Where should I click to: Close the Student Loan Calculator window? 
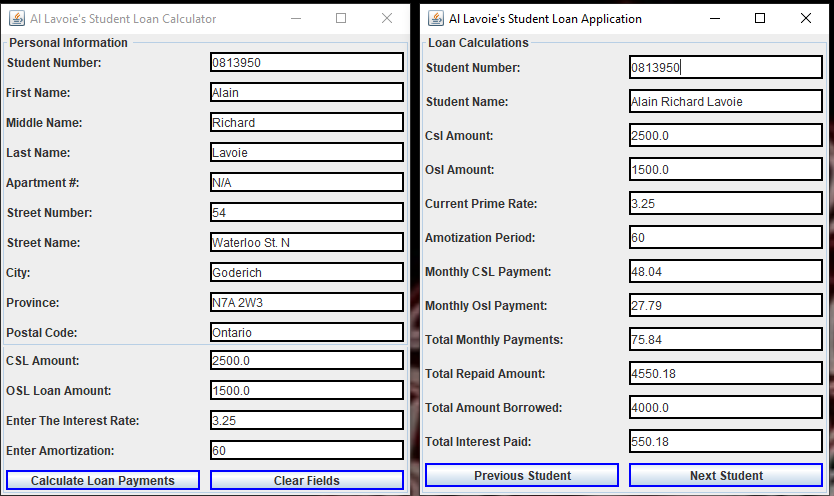point(387,19)
